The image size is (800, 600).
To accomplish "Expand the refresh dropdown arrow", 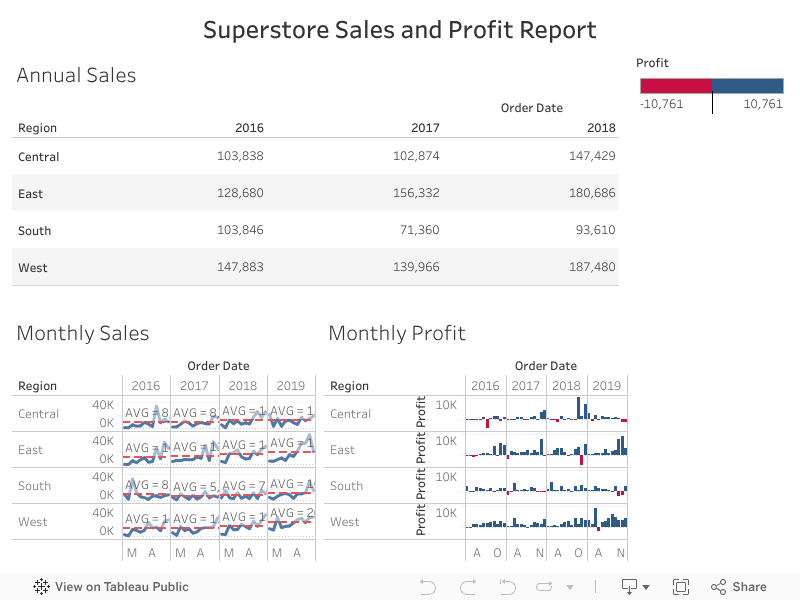I will coord(570,588).
